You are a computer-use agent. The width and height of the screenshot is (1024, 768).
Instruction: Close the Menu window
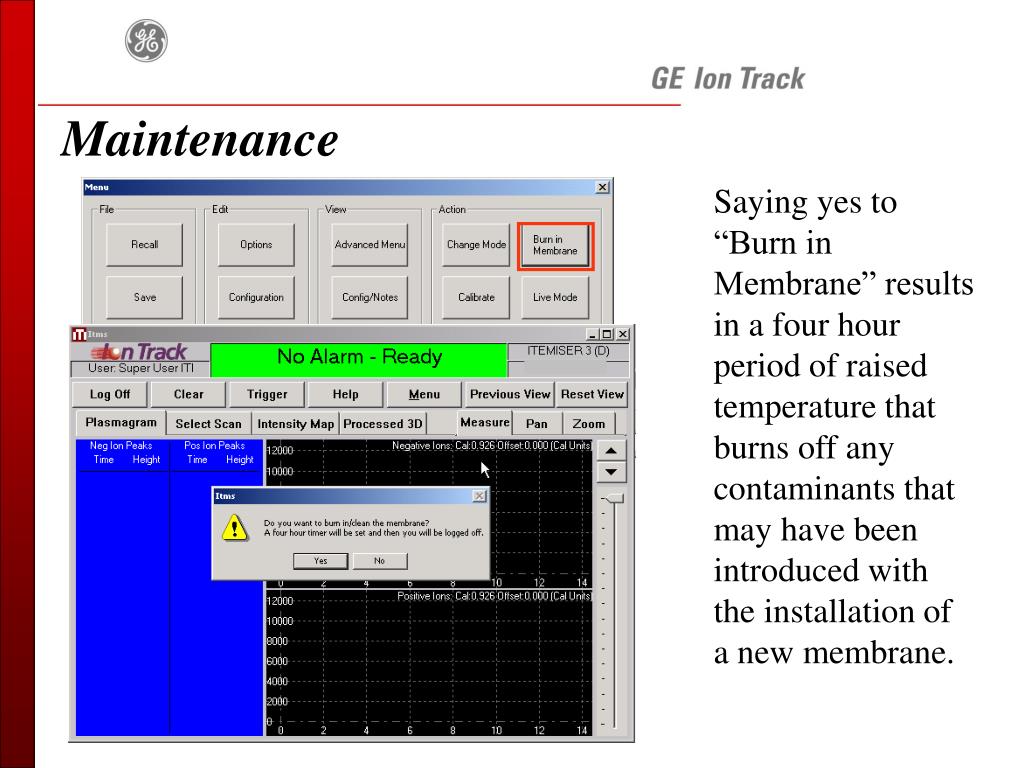(x=602, y=187)
